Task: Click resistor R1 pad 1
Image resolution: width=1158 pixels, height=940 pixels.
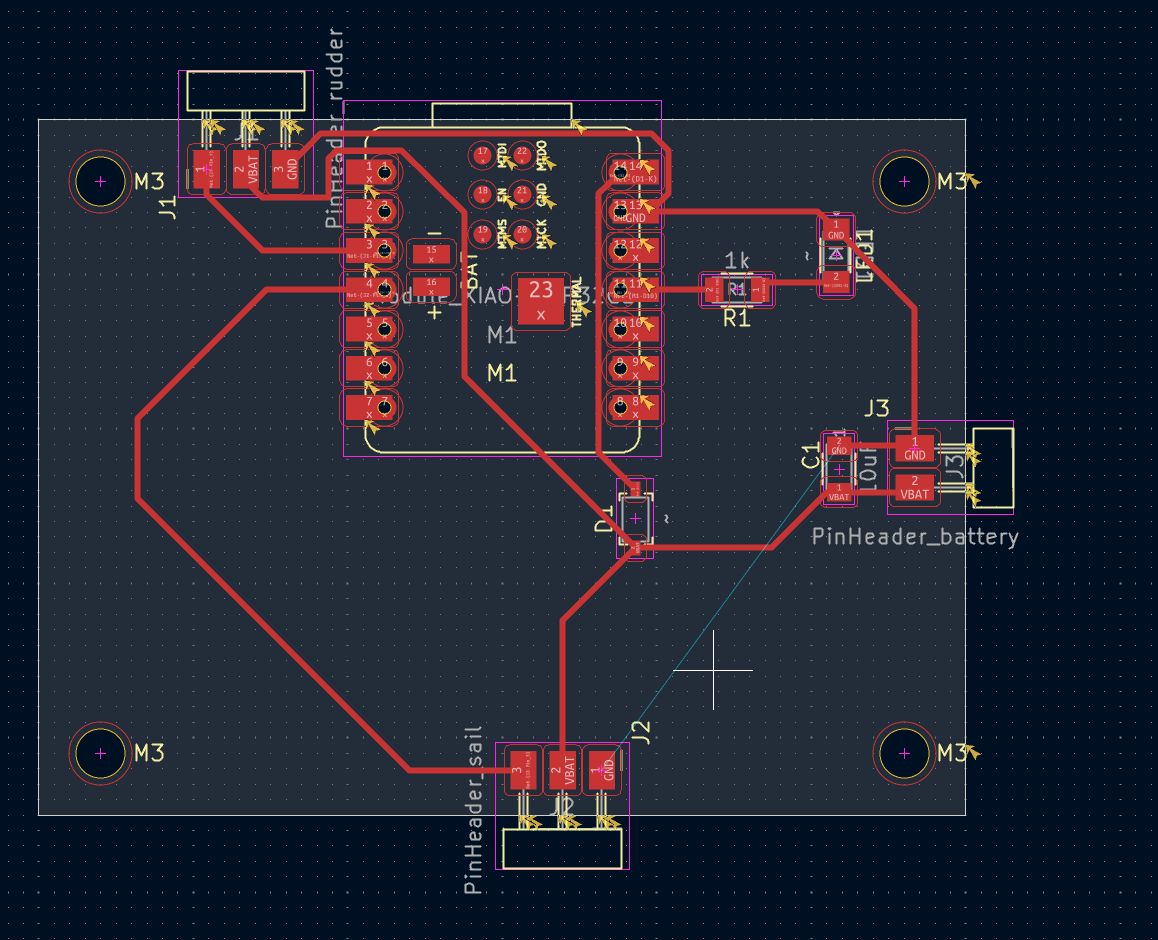Action: (x=758, y=290)
